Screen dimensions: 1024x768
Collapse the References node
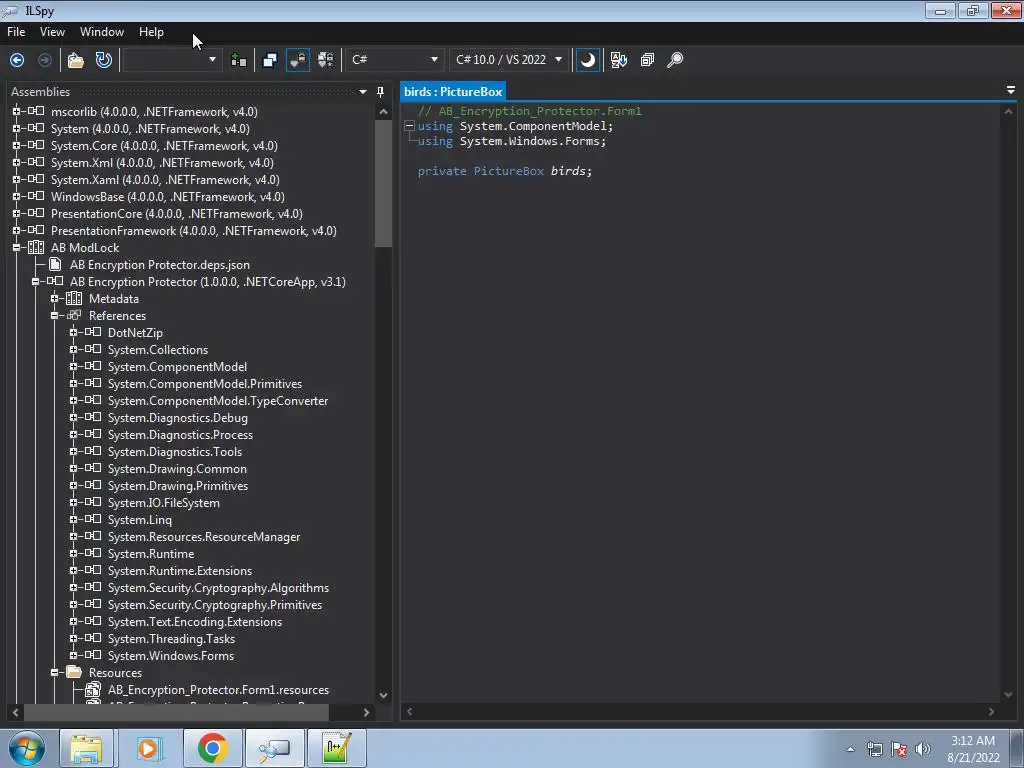point(54,315)
